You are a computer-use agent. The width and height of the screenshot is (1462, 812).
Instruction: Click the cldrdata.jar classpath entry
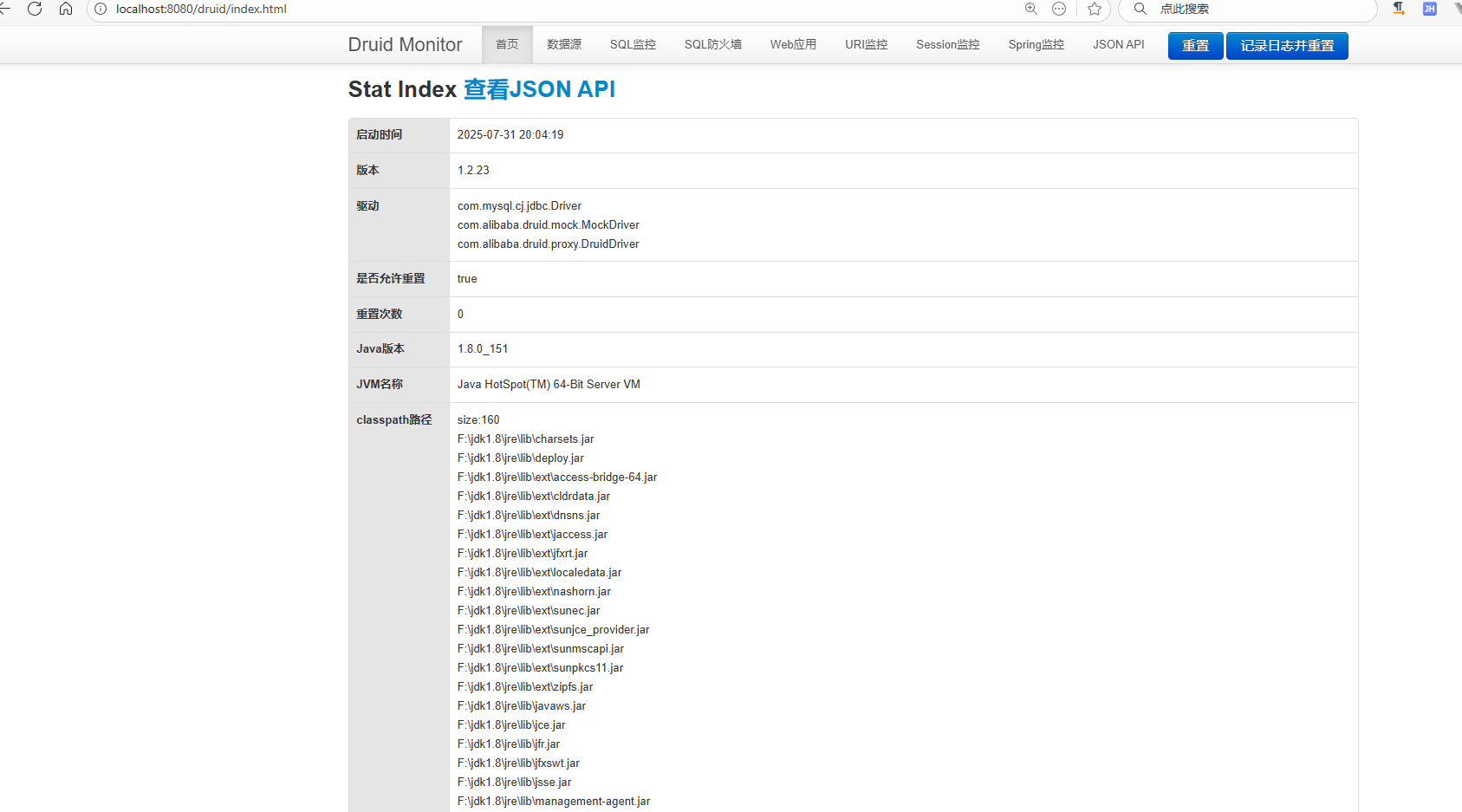534,496
